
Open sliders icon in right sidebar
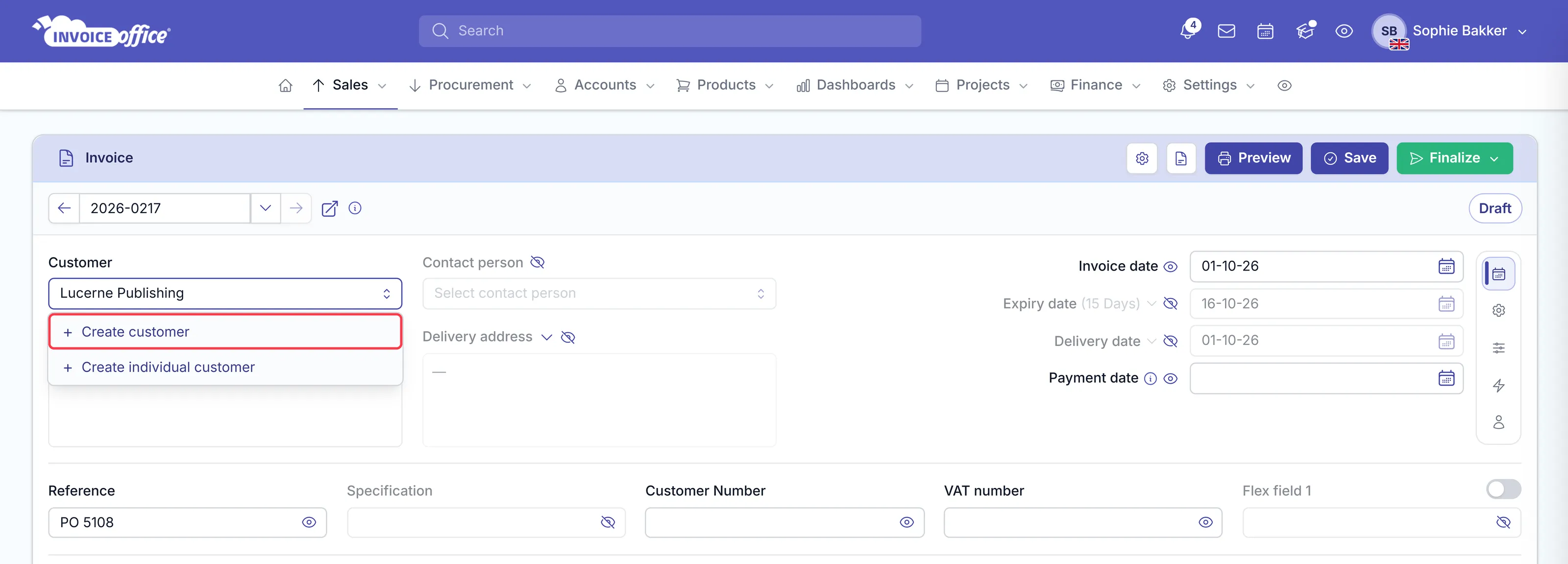1498,348
